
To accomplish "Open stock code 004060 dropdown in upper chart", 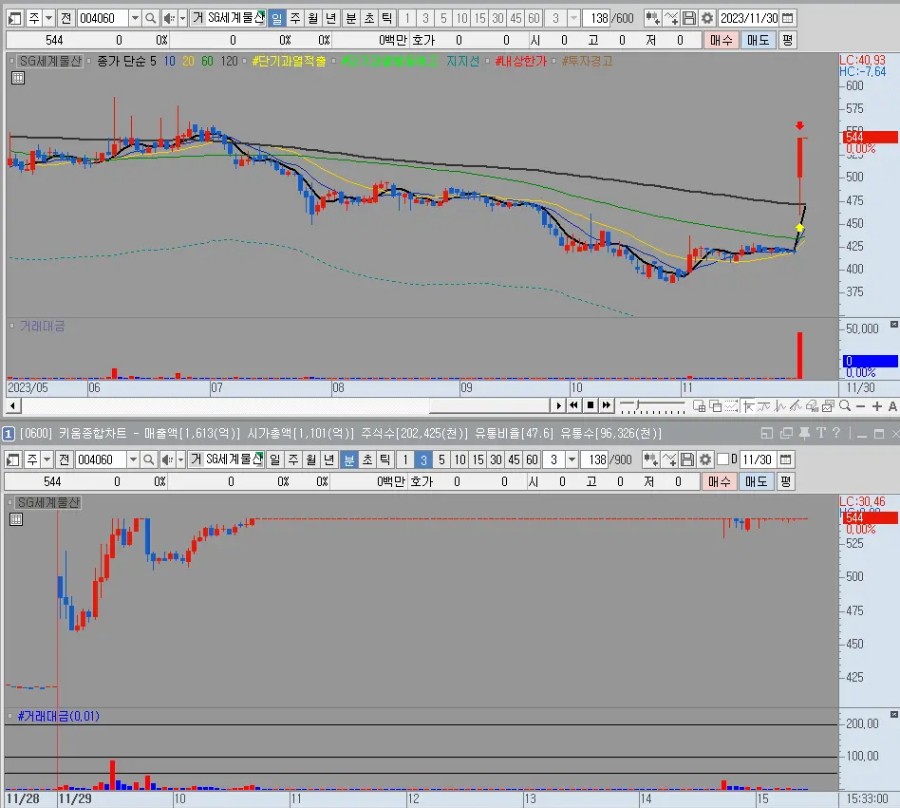I will pos(135,18).
